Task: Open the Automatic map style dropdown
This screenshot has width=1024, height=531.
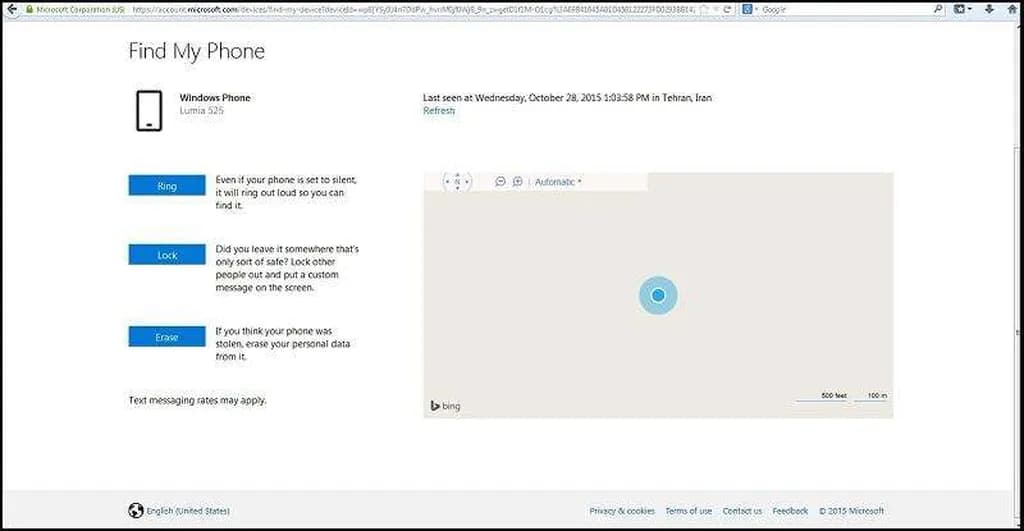Action: (x=558, y=182)
